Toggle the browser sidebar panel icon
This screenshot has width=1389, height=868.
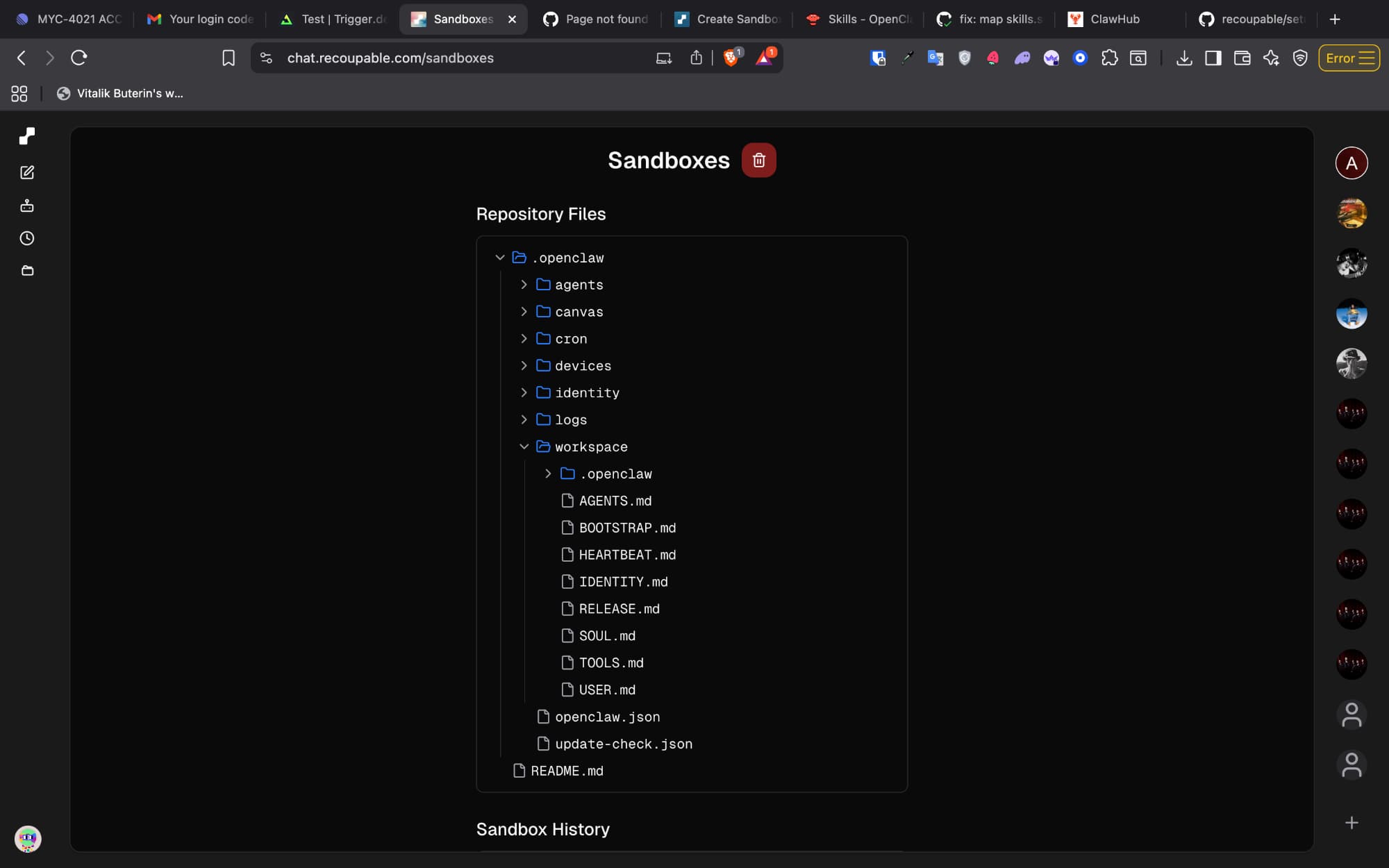(1213, 58)
